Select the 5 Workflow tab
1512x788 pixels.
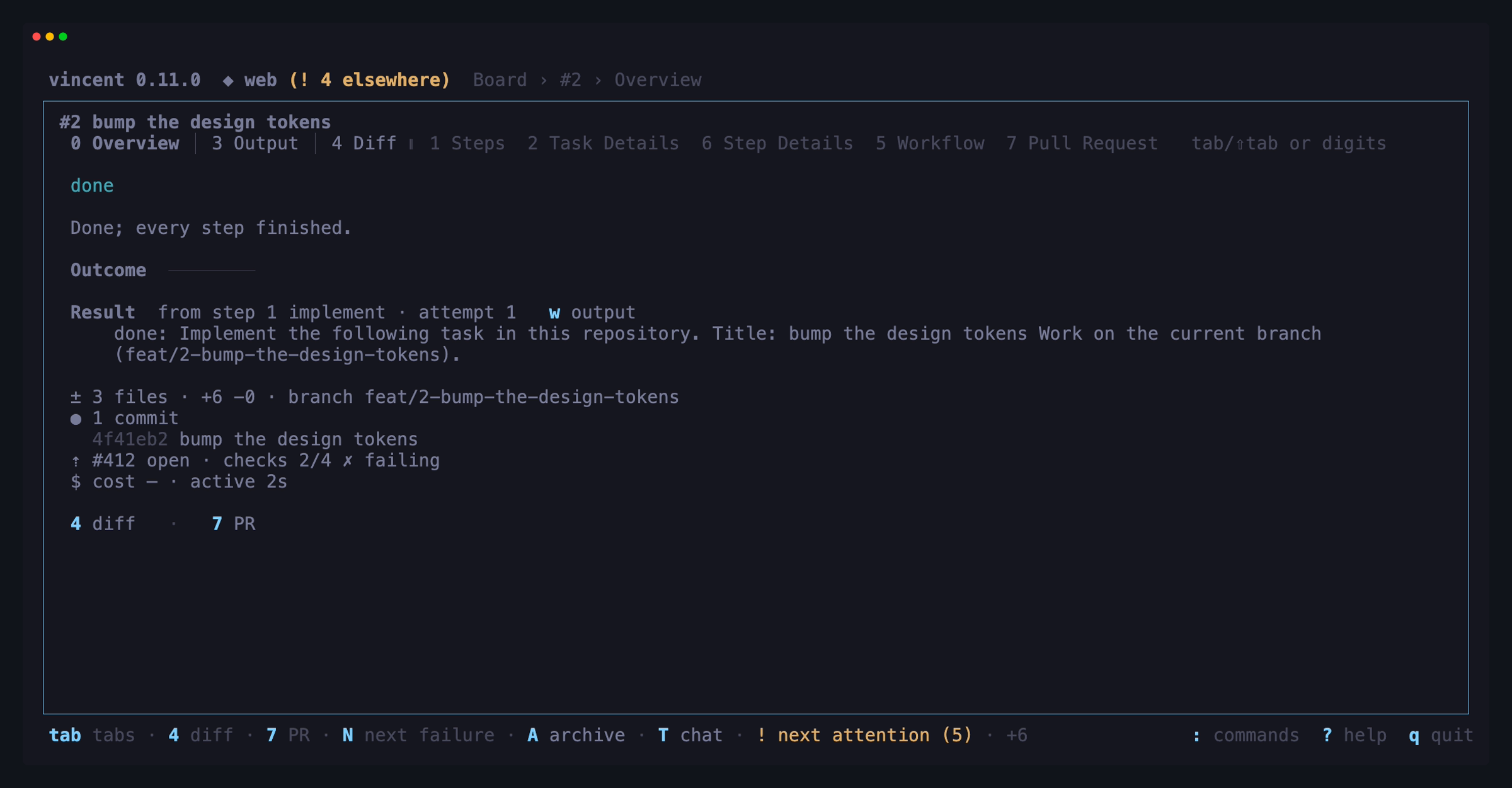pyautogui.click(x=930, y=143)
